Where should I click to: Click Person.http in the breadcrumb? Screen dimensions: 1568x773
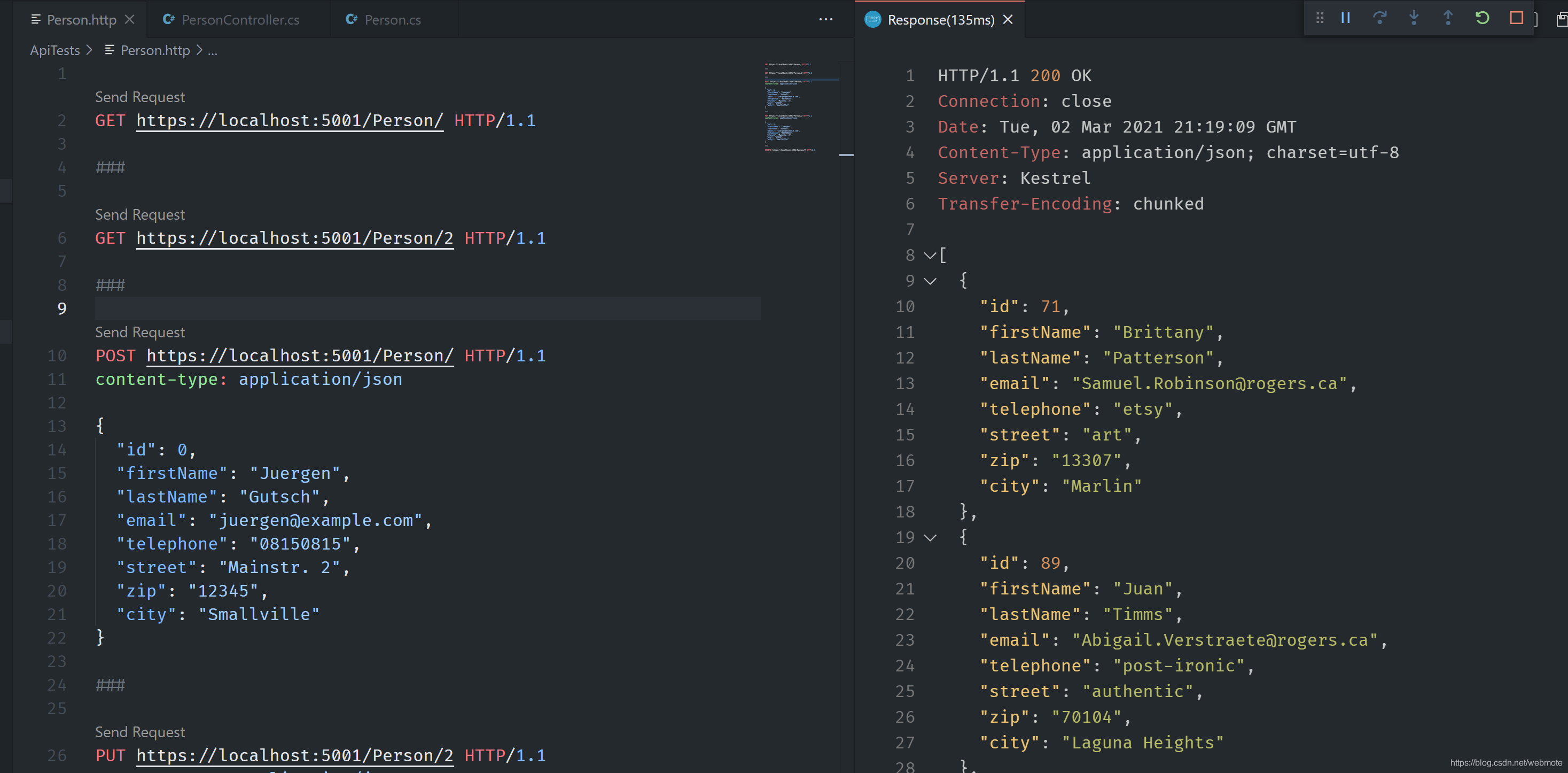point(155,50)
